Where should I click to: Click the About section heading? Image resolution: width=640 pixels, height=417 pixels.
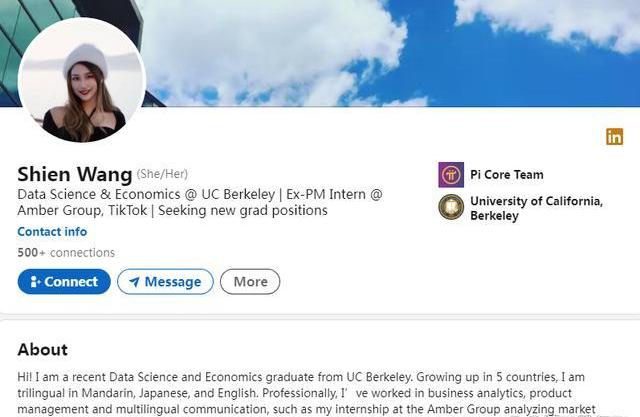pos(43,349)
